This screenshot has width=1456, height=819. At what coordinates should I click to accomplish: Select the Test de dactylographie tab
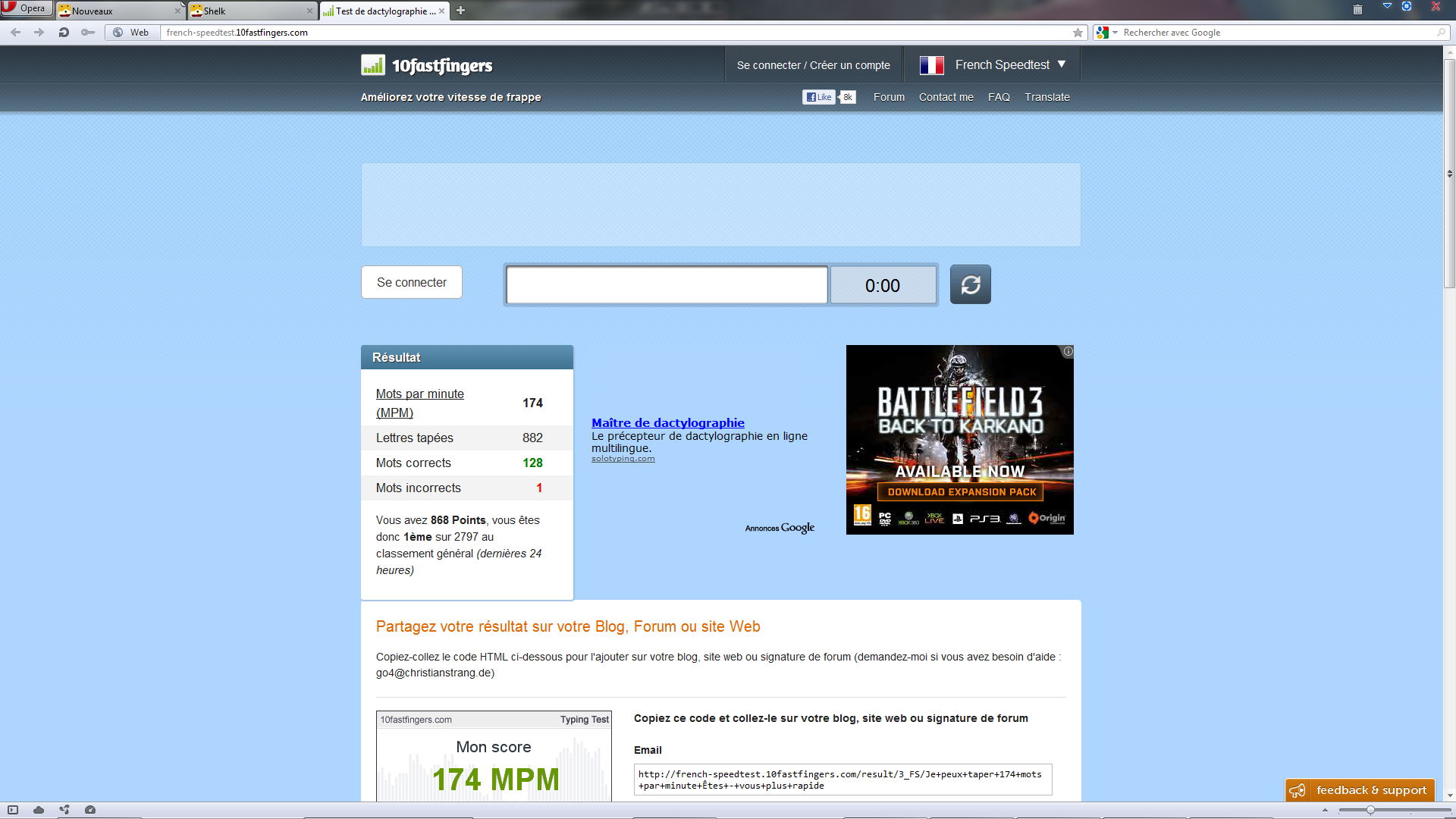click(385, 11)
